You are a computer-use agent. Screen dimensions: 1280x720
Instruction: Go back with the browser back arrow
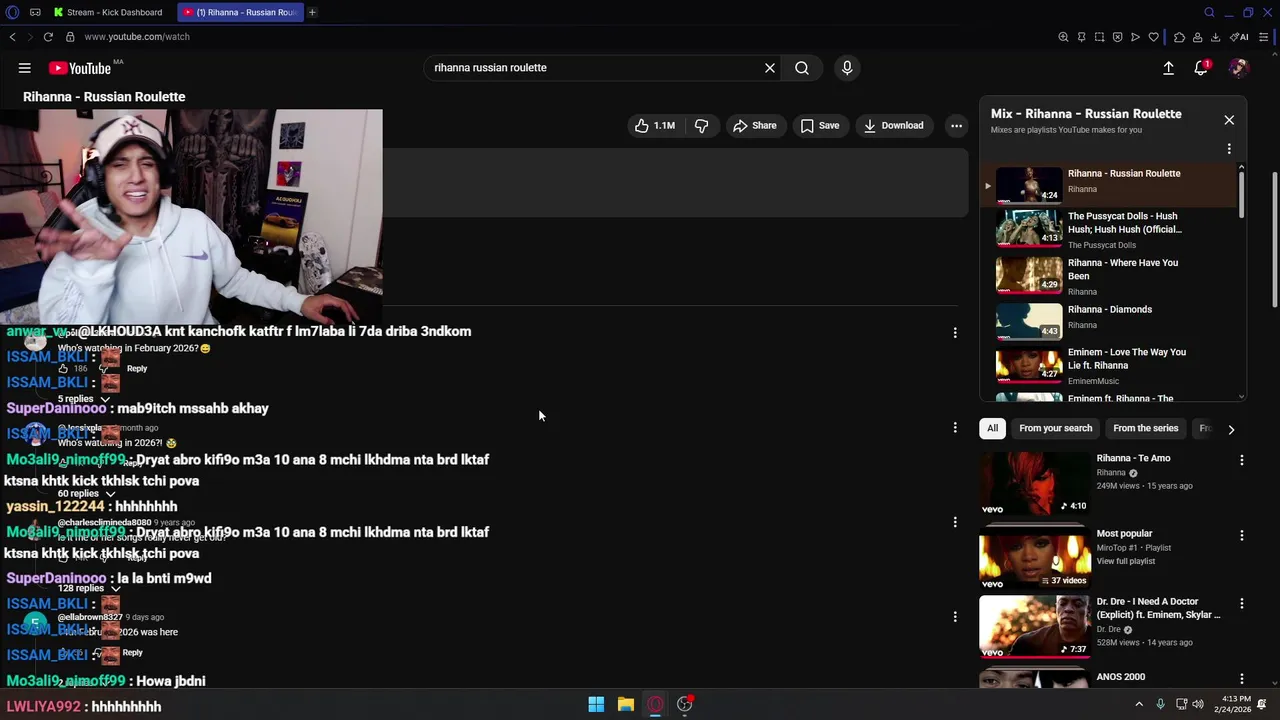pyautogui.click(x=12, y=37)
